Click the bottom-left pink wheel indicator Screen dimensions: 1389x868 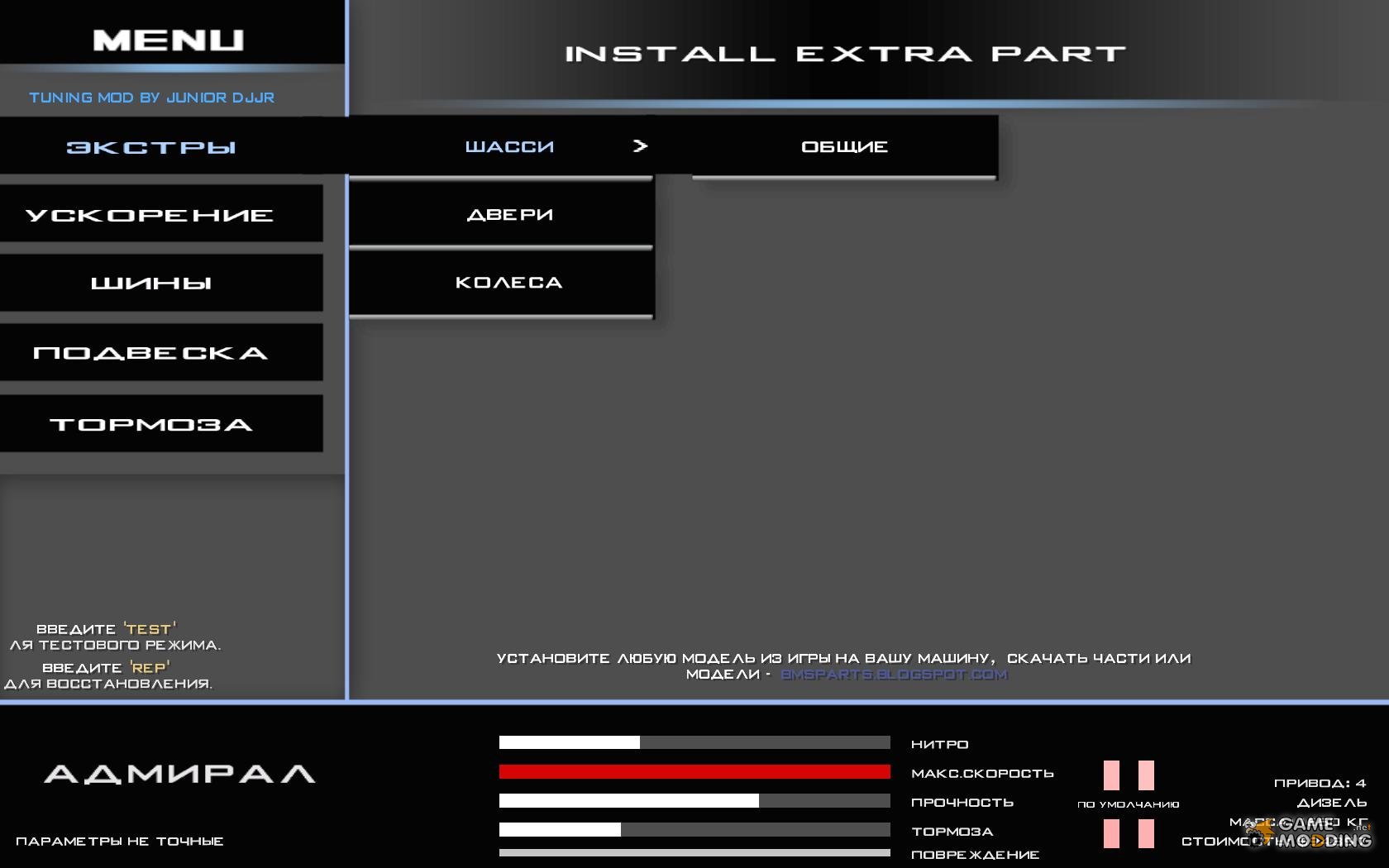(1111, 833)
